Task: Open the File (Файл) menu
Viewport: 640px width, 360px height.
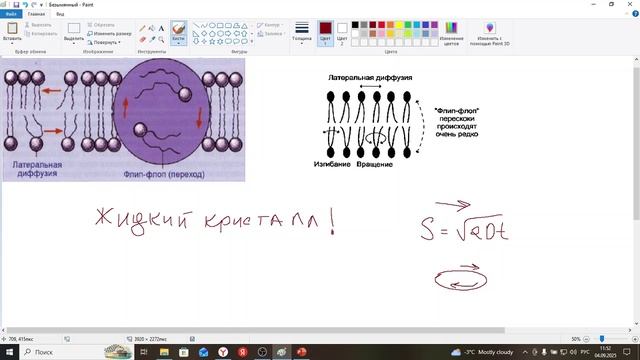Action: click(x=11, y=14)
